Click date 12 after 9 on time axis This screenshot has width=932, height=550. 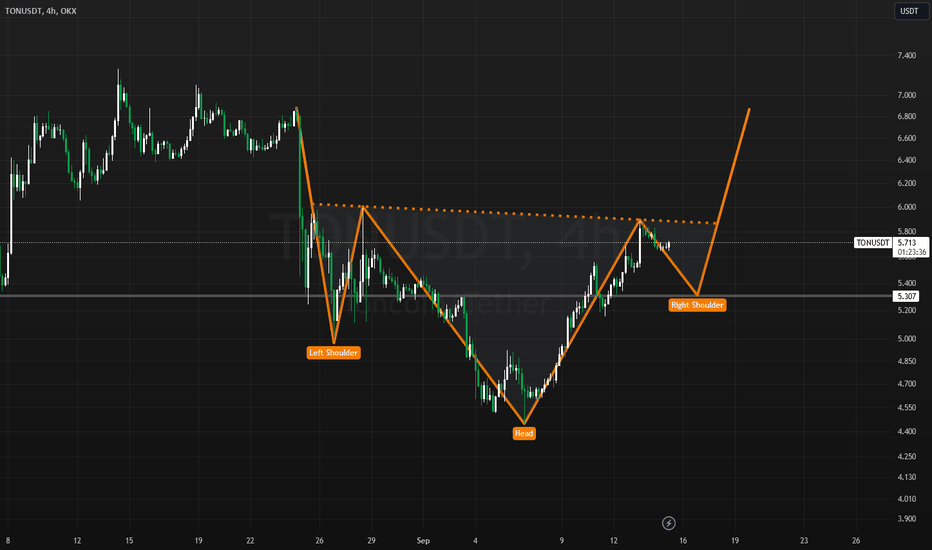pyautogui.click(x=613, y=540)
